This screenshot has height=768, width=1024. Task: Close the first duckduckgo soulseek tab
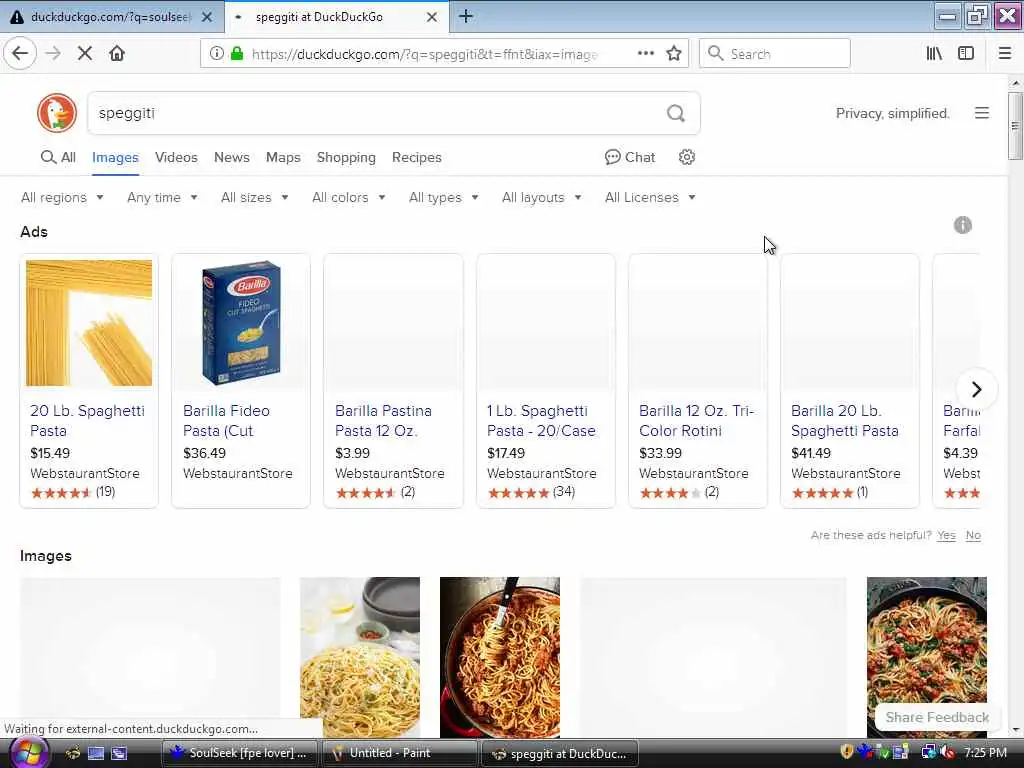207,17
